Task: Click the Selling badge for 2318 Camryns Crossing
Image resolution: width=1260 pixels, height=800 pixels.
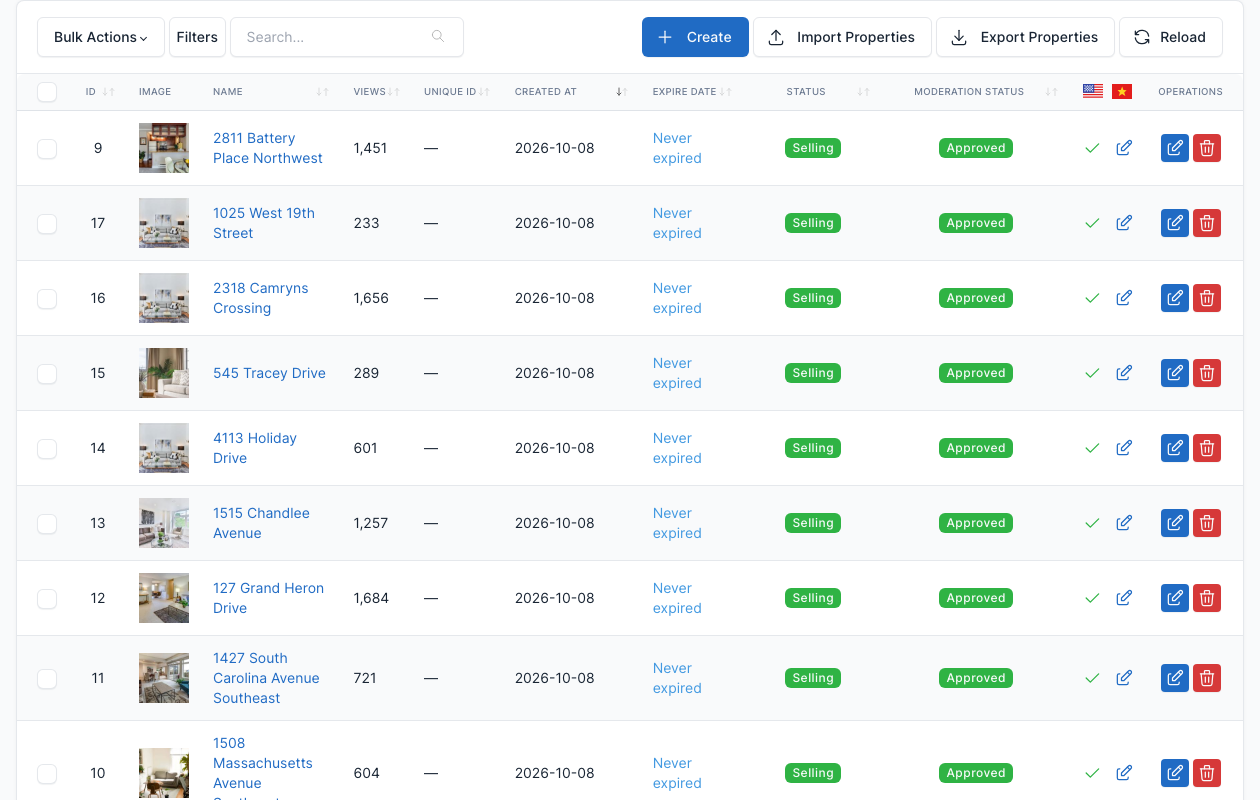Action: coord(813,298)
